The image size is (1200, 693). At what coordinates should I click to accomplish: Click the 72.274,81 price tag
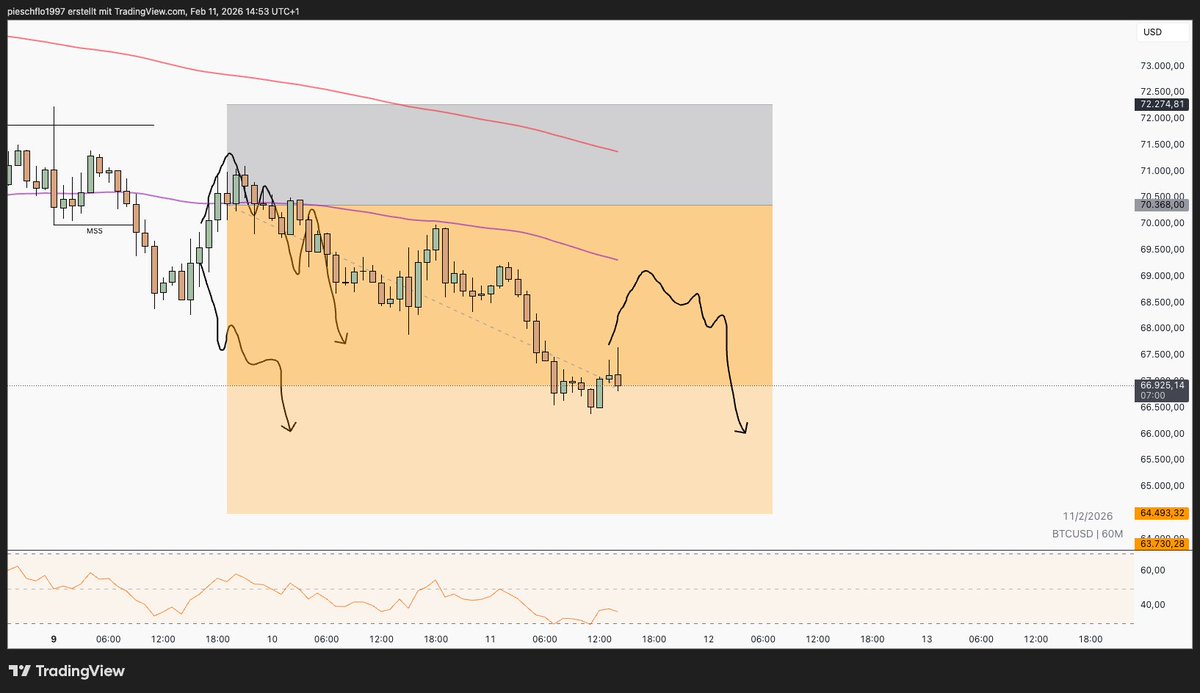(1161, 104)
